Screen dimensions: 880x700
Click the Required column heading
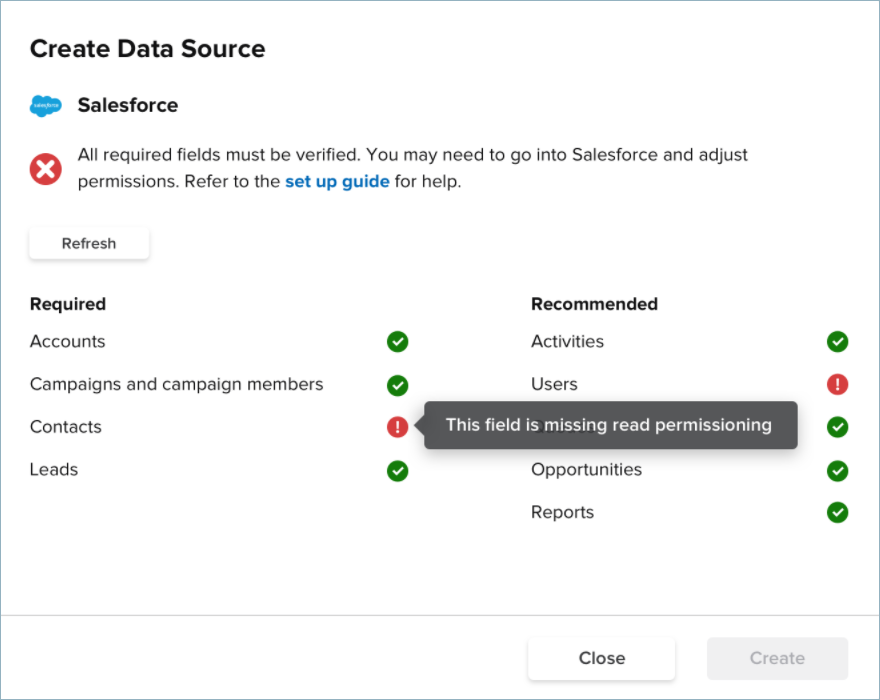pyautogui.click(x=68, y=304)
